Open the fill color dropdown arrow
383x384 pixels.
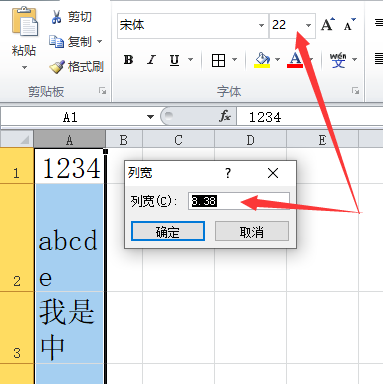coord(277,60)
